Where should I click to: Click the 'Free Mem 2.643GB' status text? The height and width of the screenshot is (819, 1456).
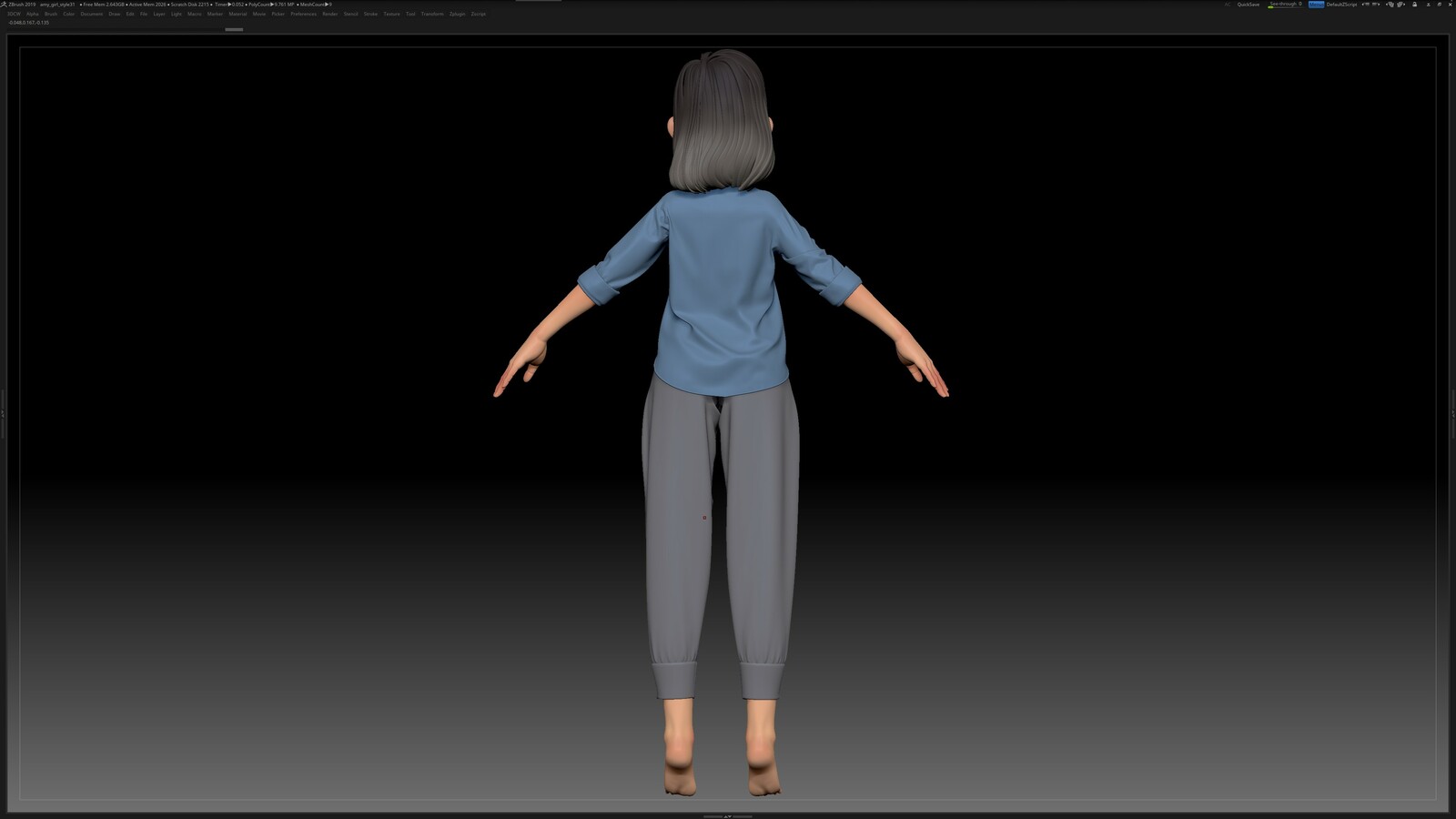(x=102, y=5)
